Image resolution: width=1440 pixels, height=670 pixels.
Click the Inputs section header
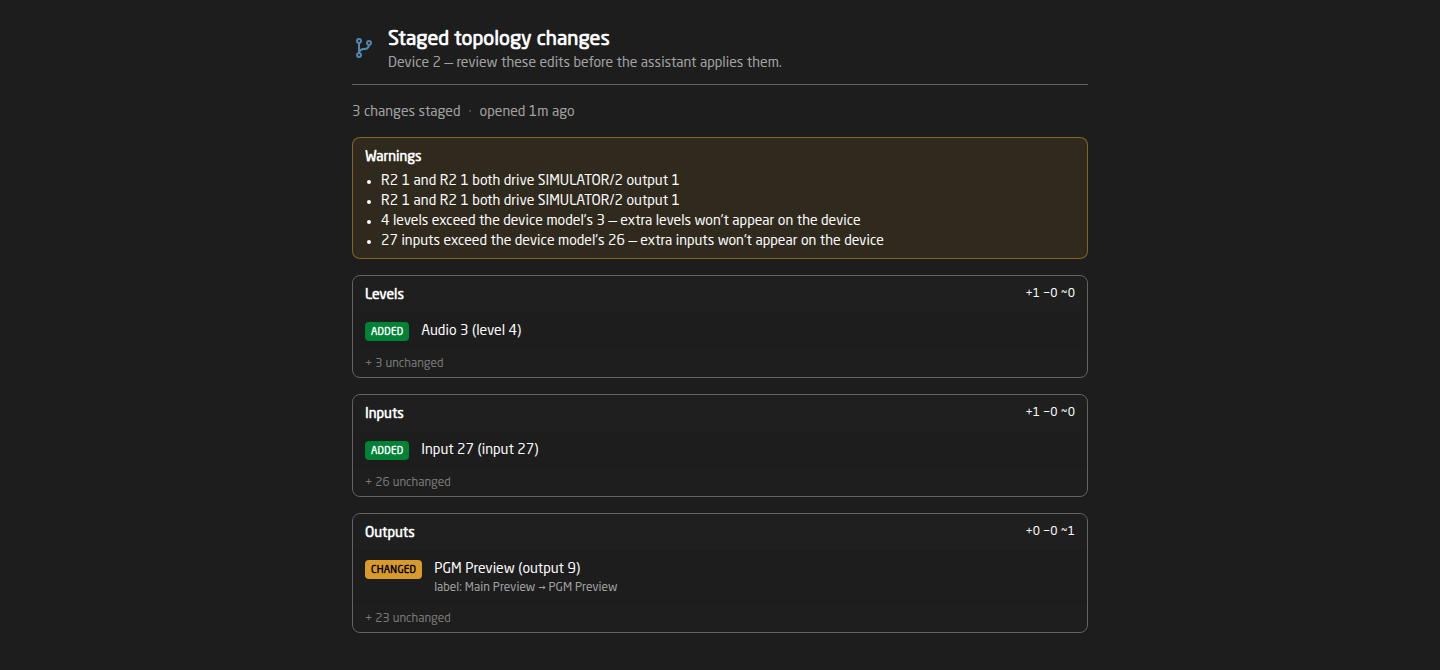click(384, 413)
